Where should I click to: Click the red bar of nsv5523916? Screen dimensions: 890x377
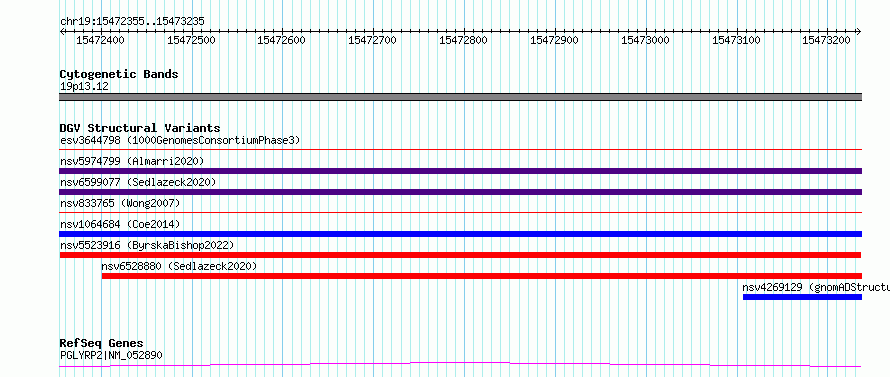click(460, 255)
